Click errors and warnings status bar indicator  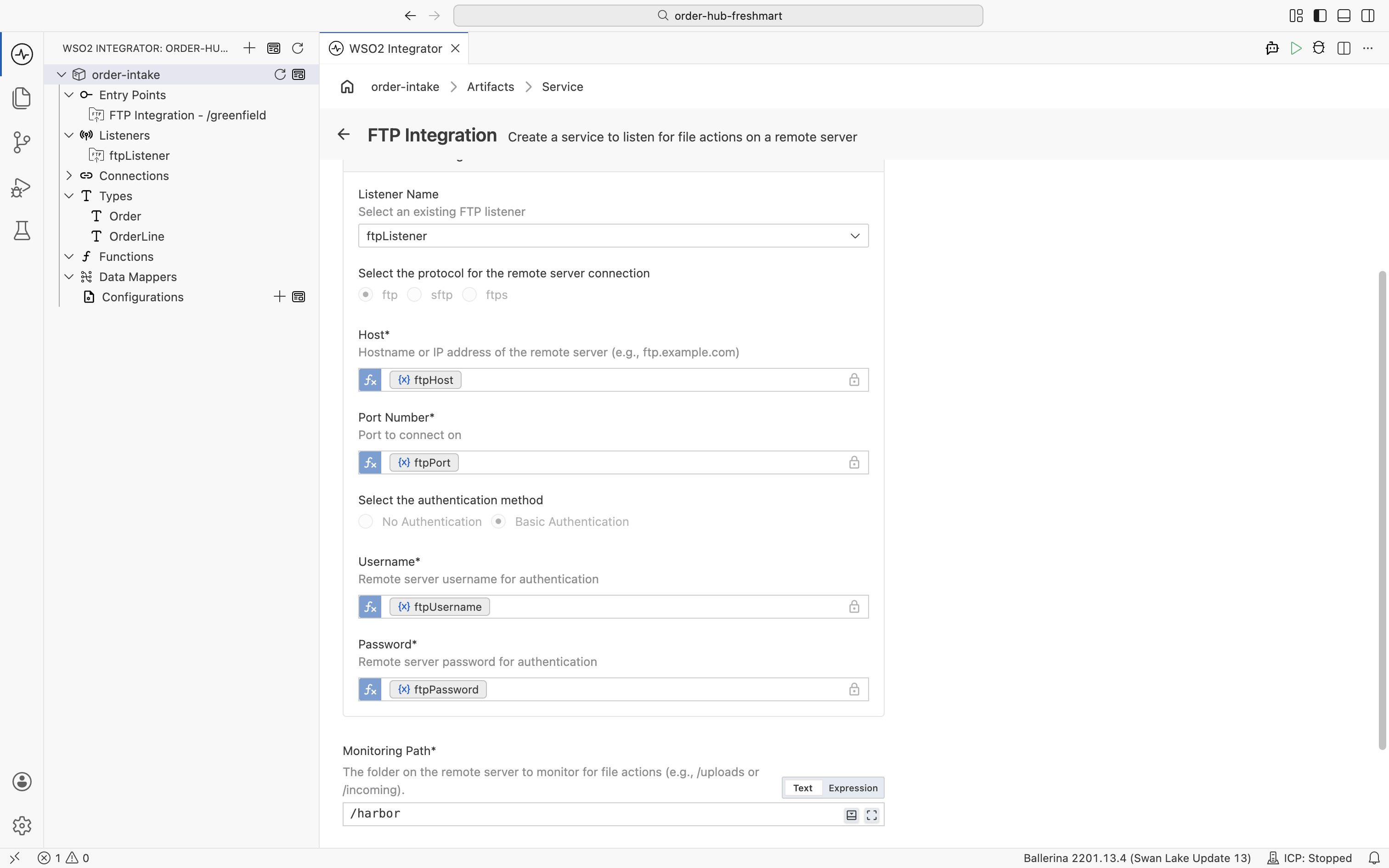(63, 858)
